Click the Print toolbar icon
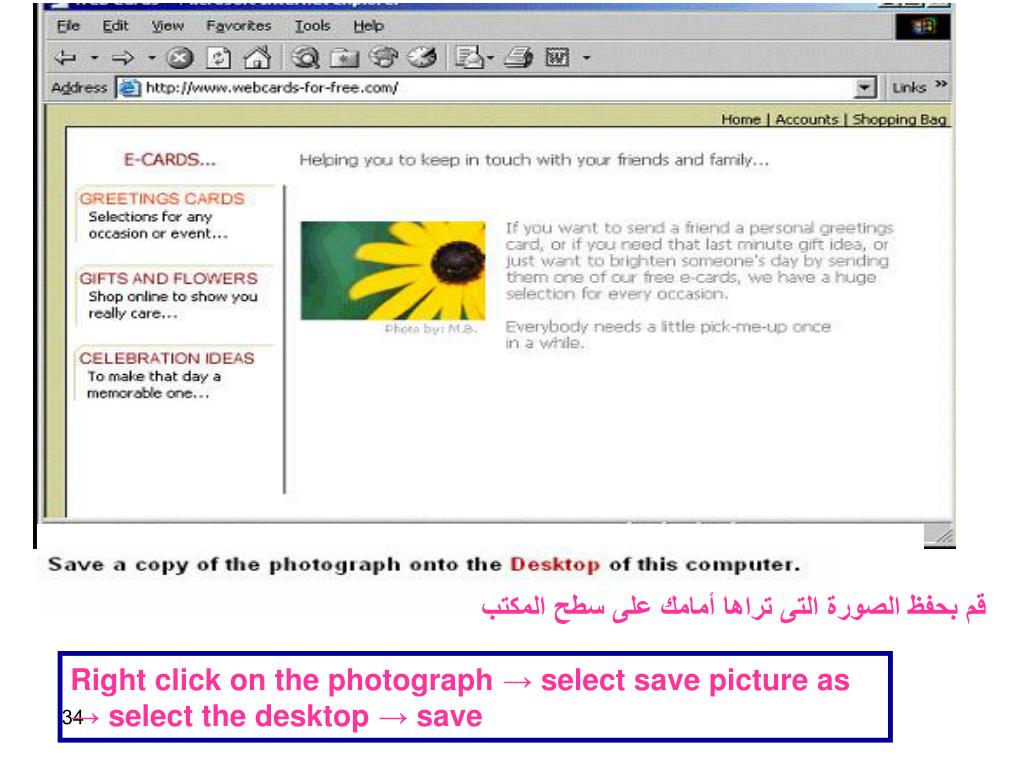This screenshot has height=768, width=1024. [519, 57]
